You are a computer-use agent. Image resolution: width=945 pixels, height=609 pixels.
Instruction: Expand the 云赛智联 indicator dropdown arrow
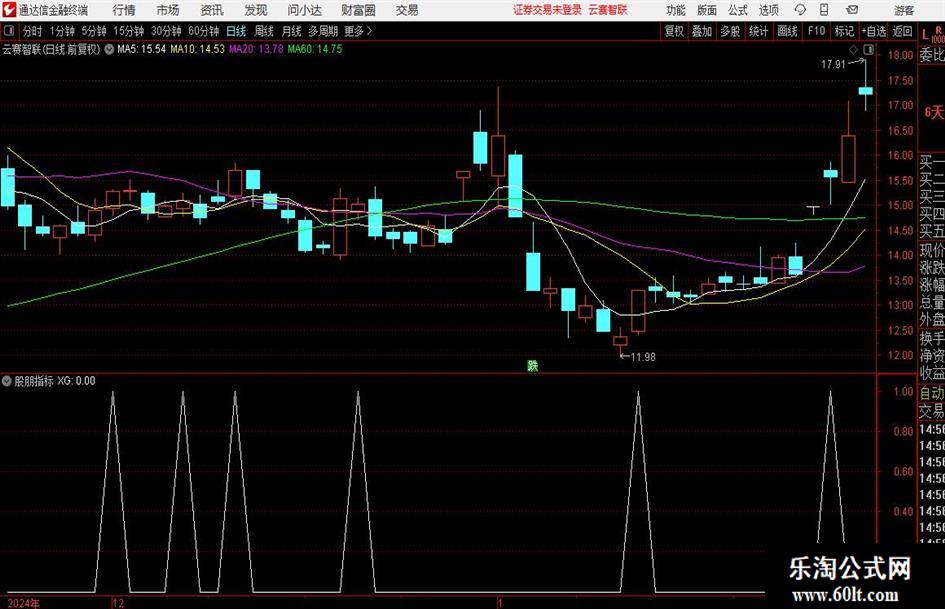pyautogui.click(x=109, y=49)
